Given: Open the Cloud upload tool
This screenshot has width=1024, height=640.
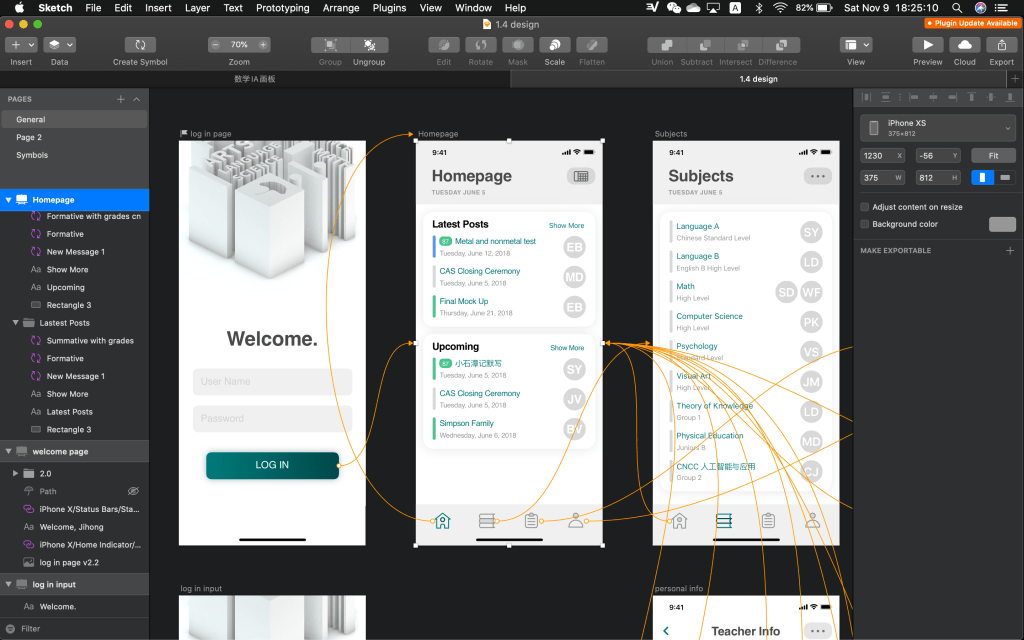Looking at the screenshot, I should [964, 45].
